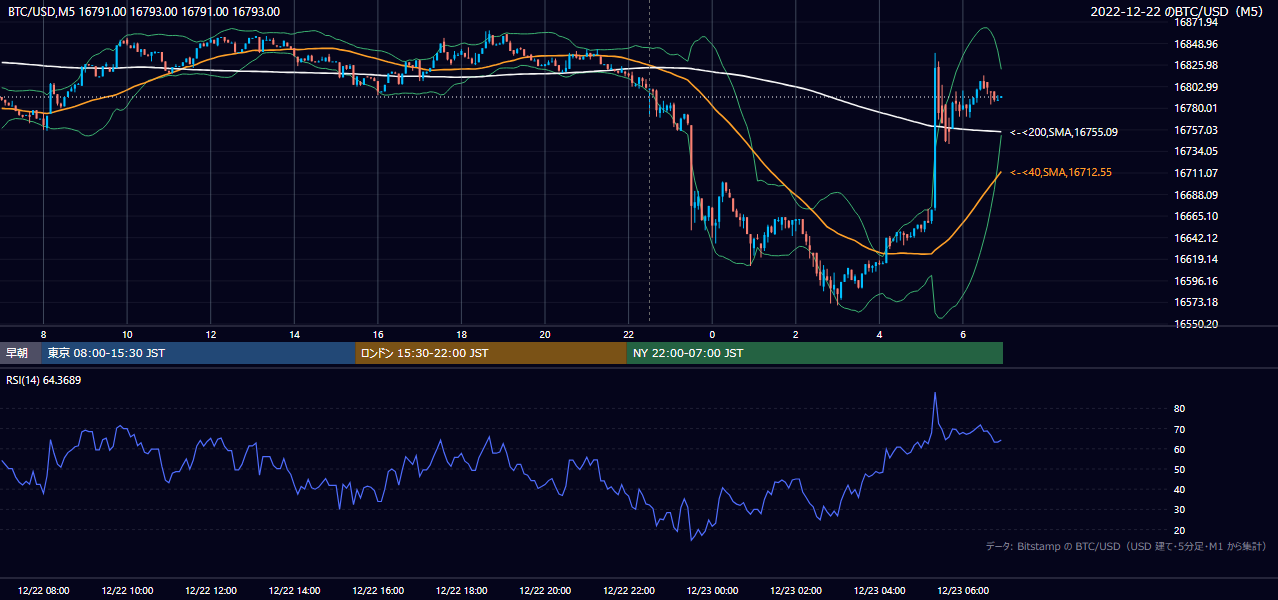The width and height of the screenshot is (1278, 600).
Task: Click the 早朝 session block
Action: (20, 353)
